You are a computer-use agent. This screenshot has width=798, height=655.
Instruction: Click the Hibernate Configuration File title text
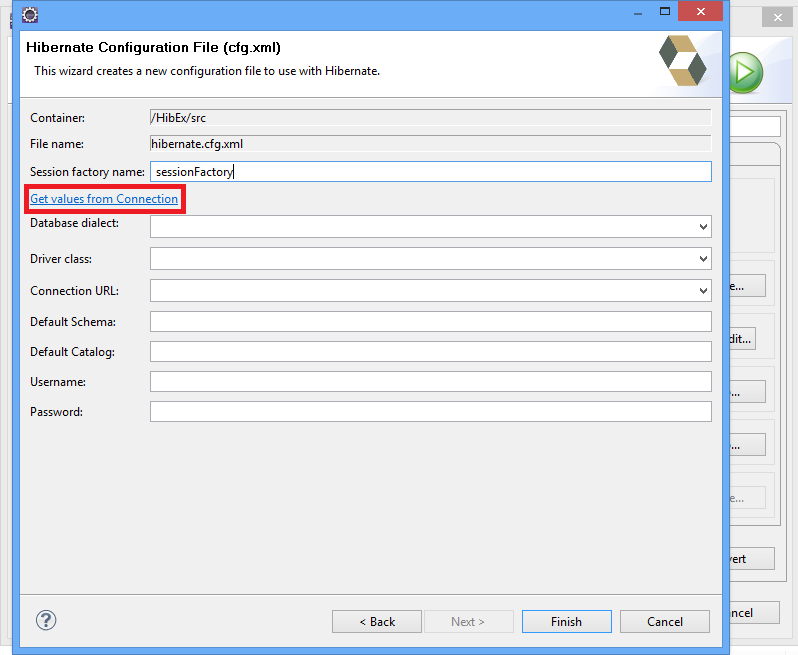pyautogui.click(x=153, y=47)
